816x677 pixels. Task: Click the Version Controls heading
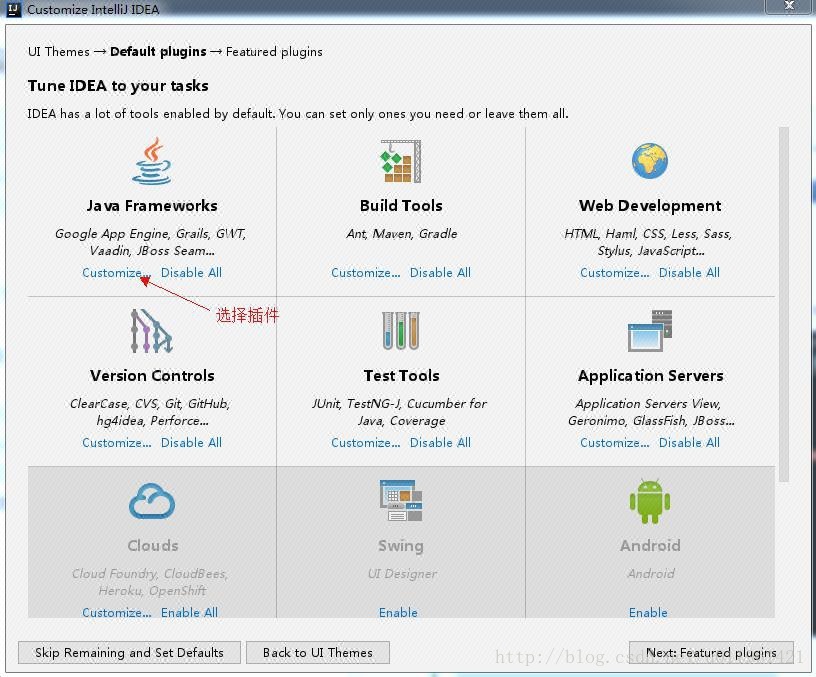click(x=152, y=376)
